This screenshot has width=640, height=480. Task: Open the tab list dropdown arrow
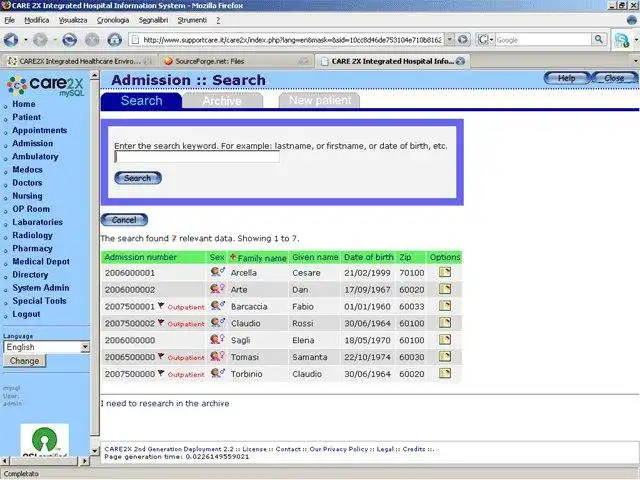tap(635, 61)
